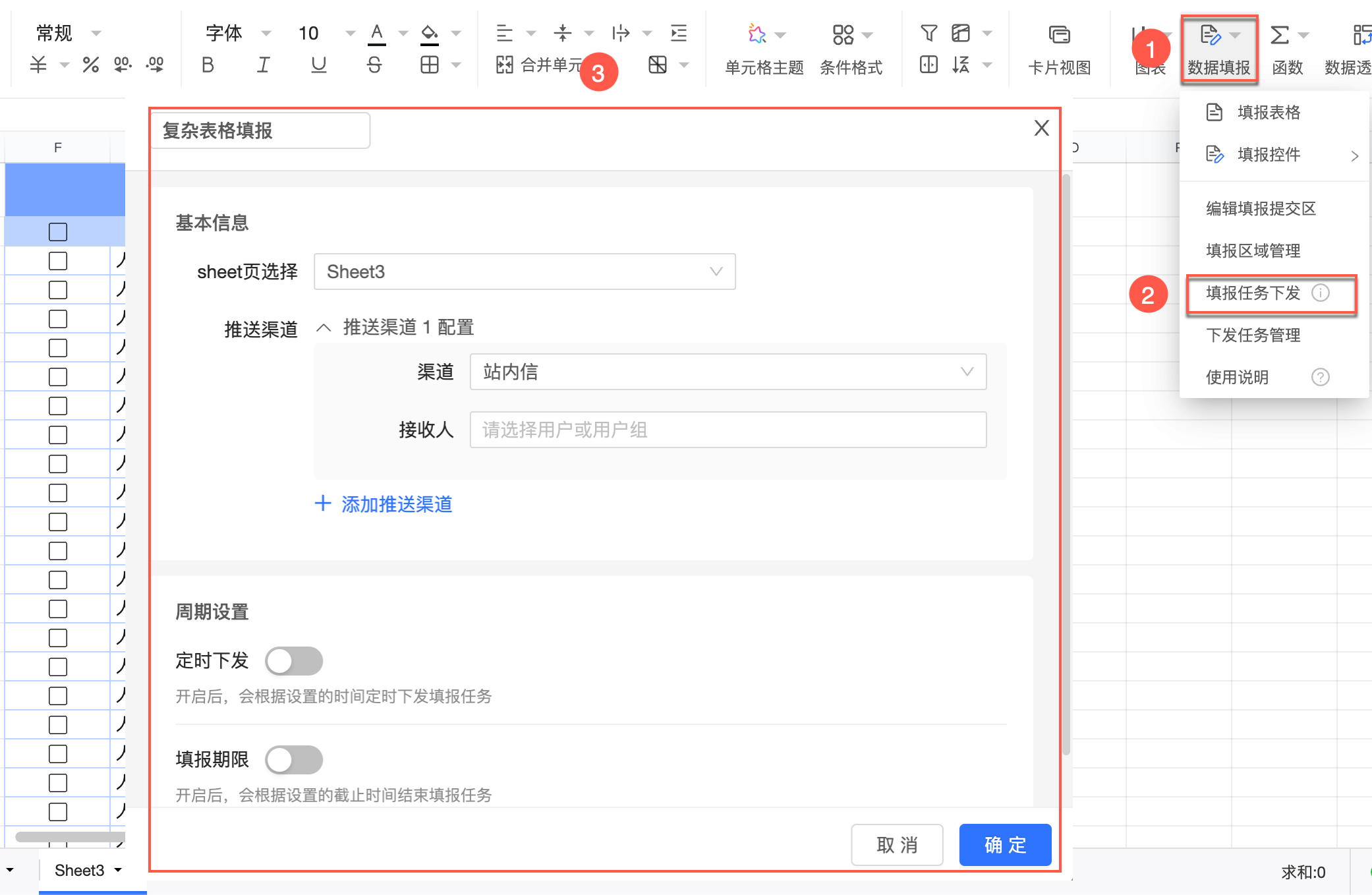Click the 取消 cancel button
The width and height of the screenshot is (1372, 895).
pyautogui.click(x=897, y=845)
